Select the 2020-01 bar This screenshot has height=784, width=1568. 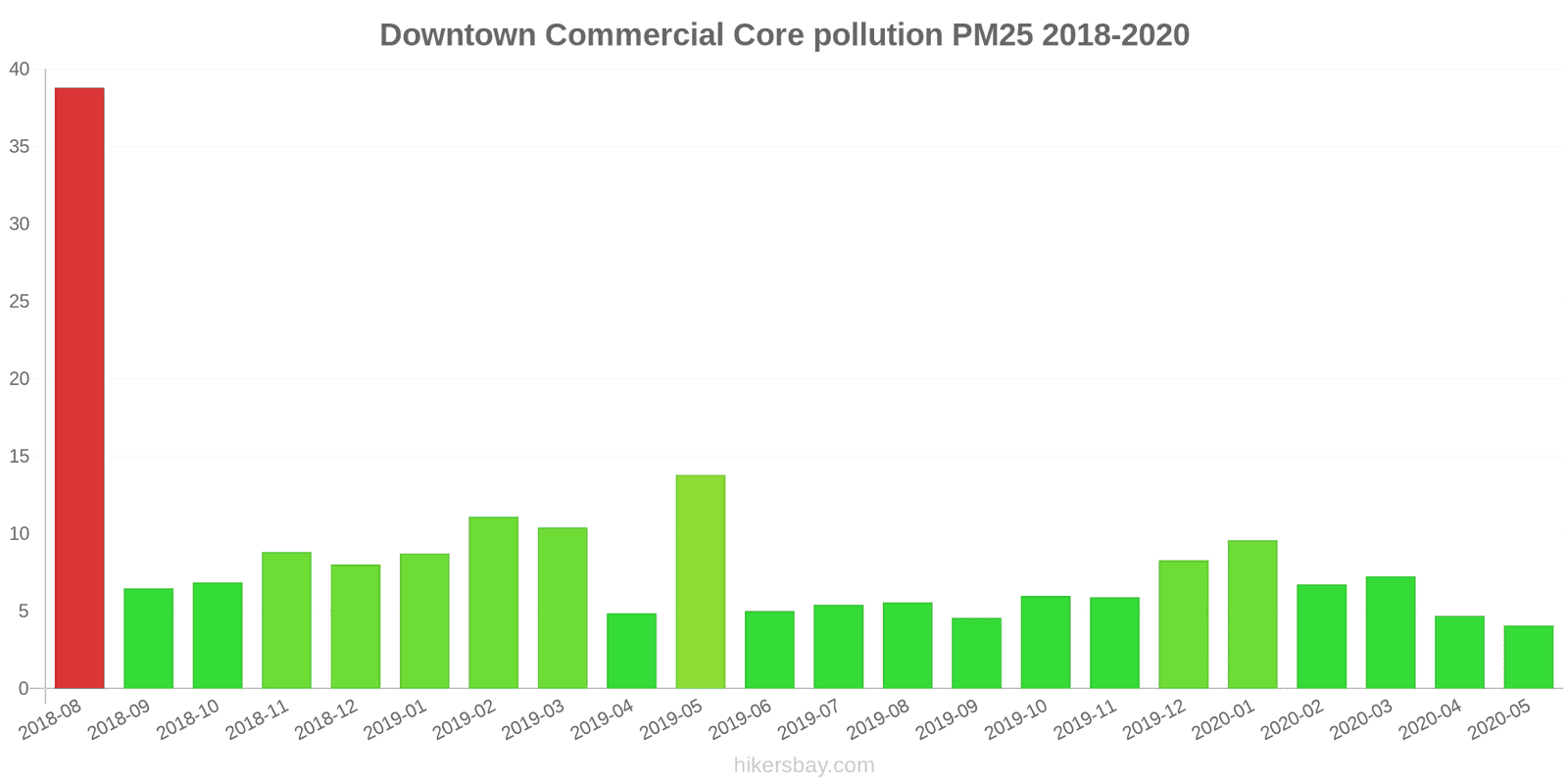coord(1252,613)
